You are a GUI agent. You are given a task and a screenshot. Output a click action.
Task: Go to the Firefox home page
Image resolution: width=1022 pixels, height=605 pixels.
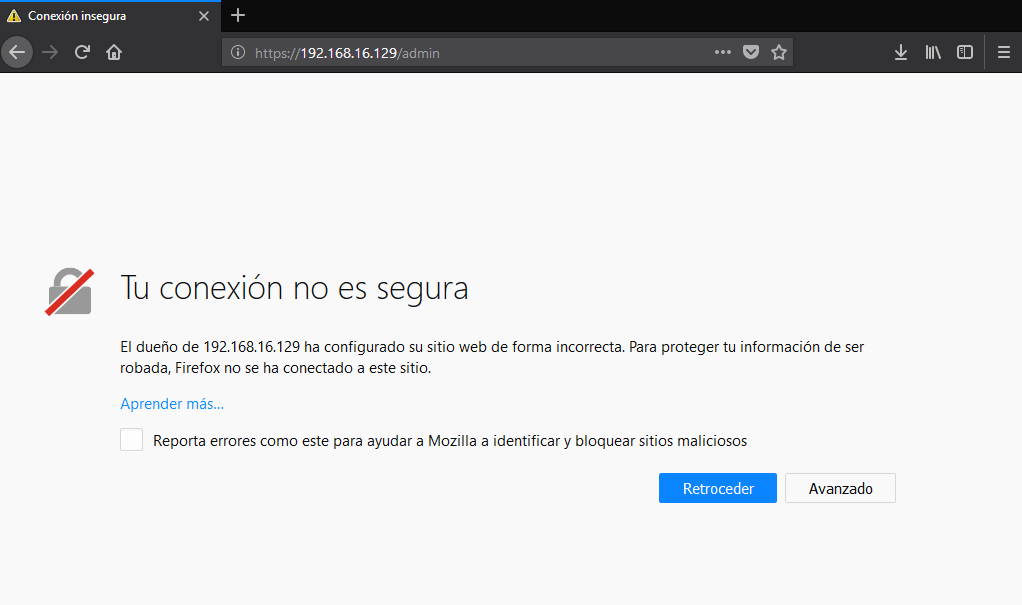[x=114, y=52]
